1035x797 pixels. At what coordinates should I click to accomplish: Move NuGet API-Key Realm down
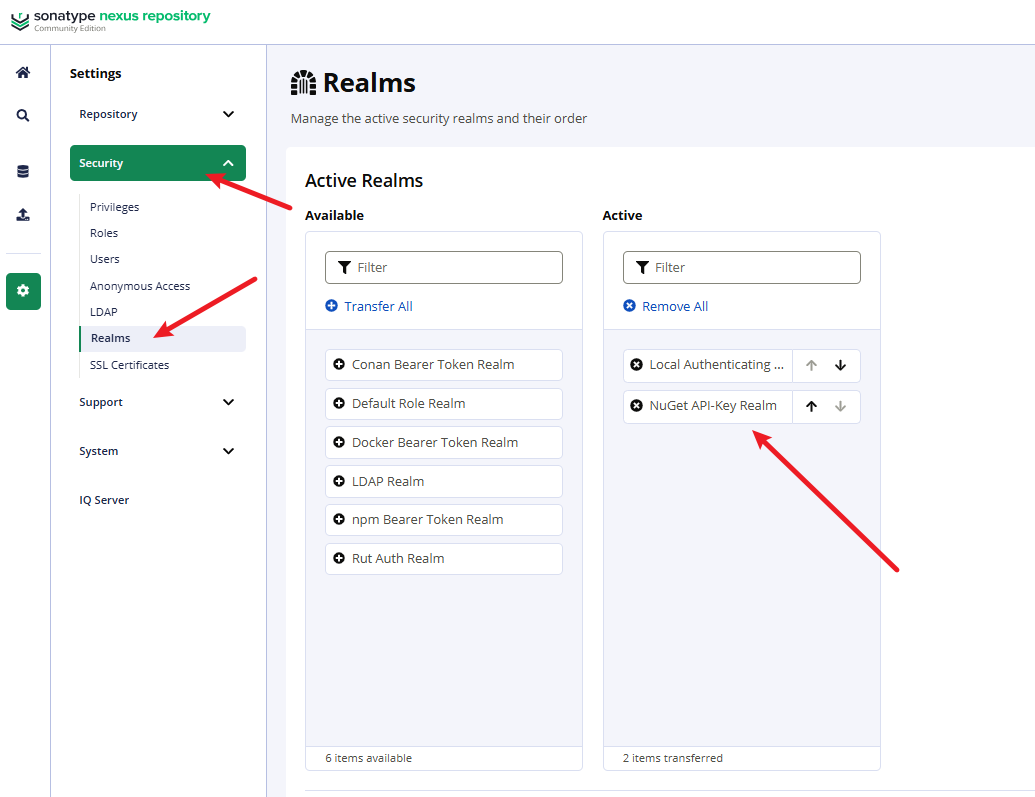(840, 406)
